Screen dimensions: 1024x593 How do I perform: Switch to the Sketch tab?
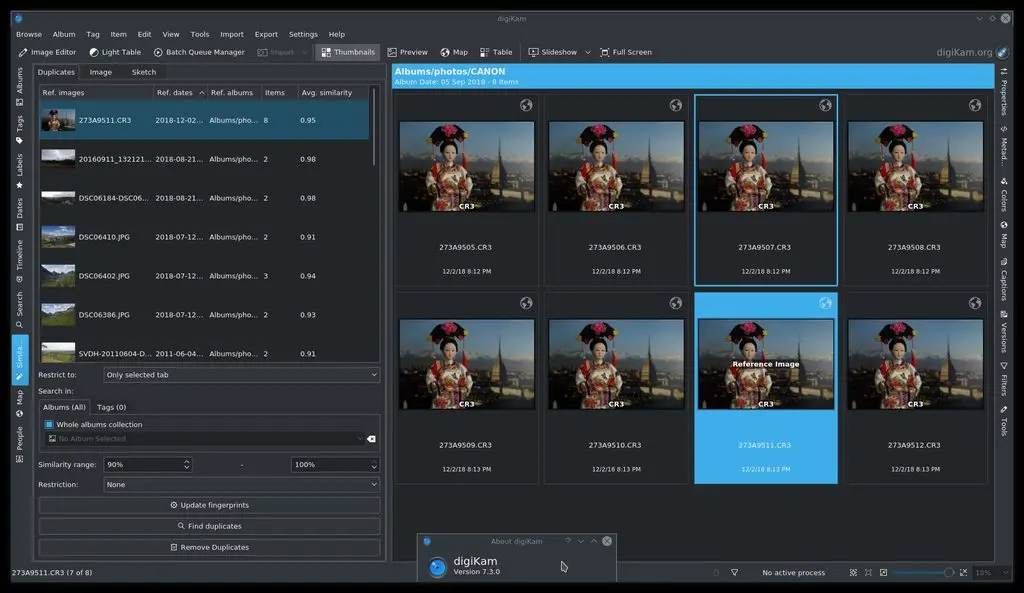click(143, 71)
